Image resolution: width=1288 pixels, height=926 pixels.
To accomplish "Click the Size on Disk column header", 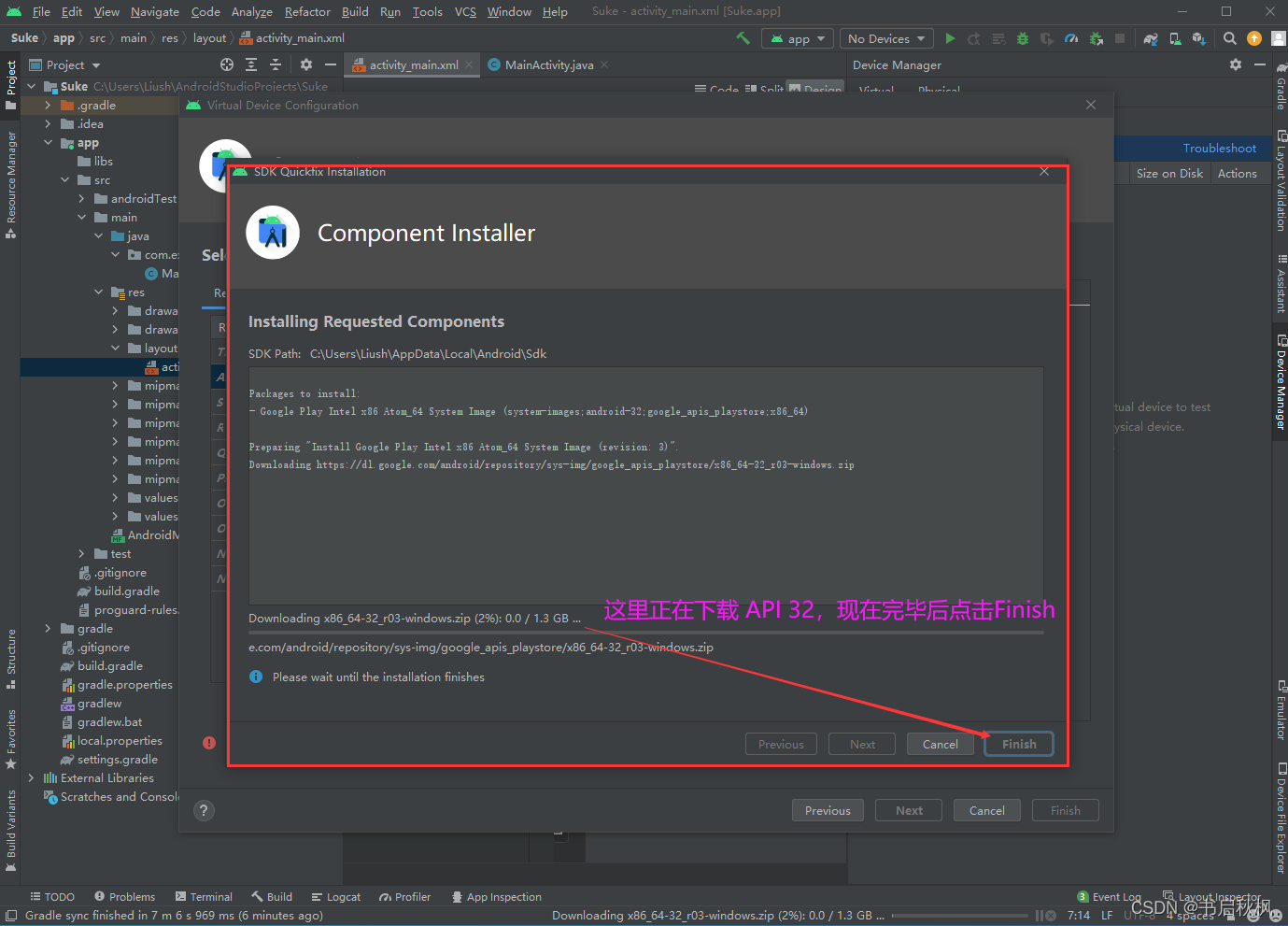I will pyautogui.click(x=1169, y=174).
